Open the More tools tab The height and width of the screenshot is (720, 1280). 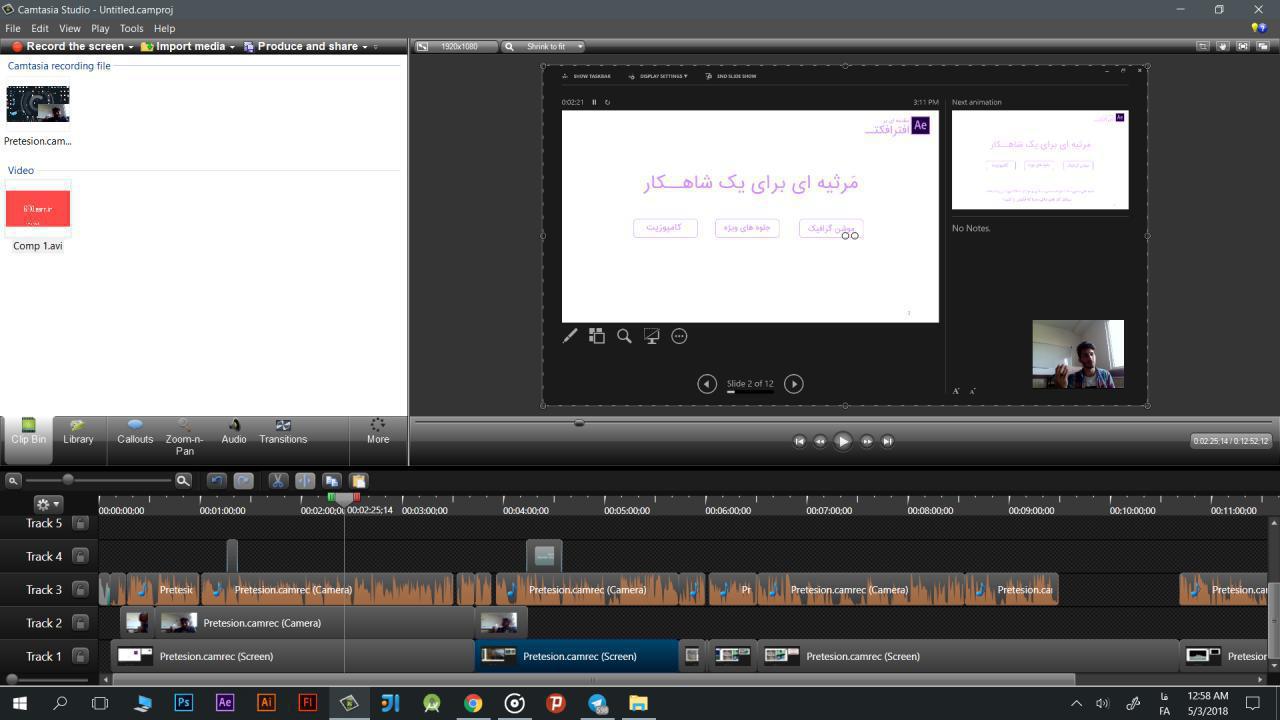point(378,432)
